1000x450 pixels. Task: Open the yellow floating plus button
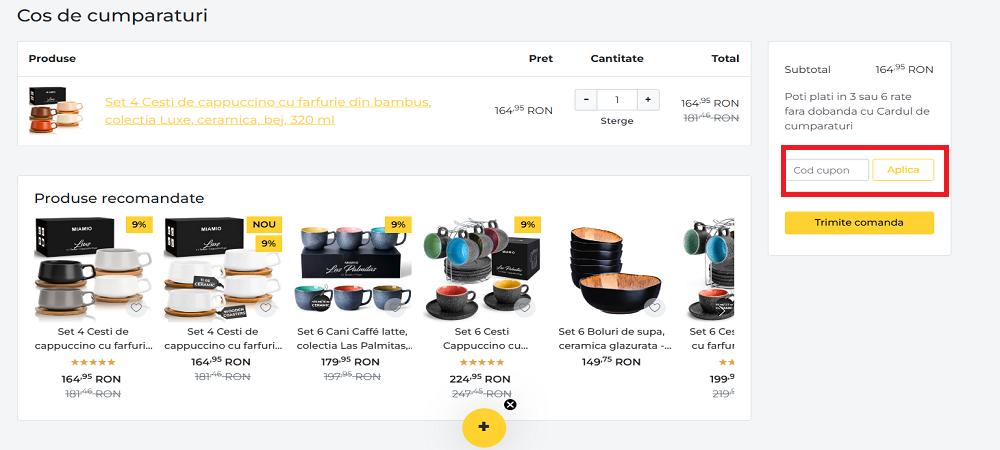[x=484, y=427]
